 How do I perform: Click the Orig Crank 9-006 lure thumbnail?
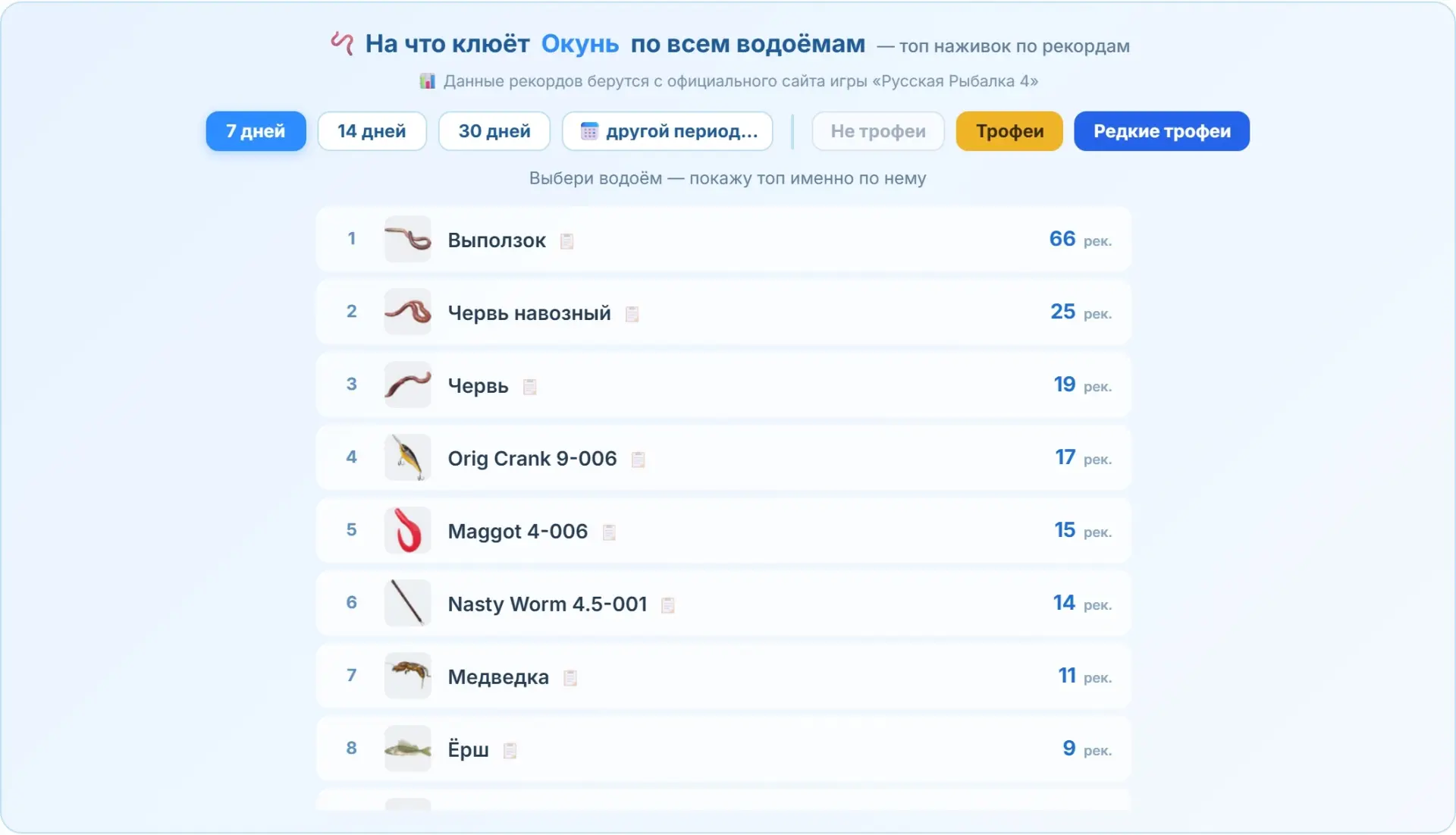[408, 457]
